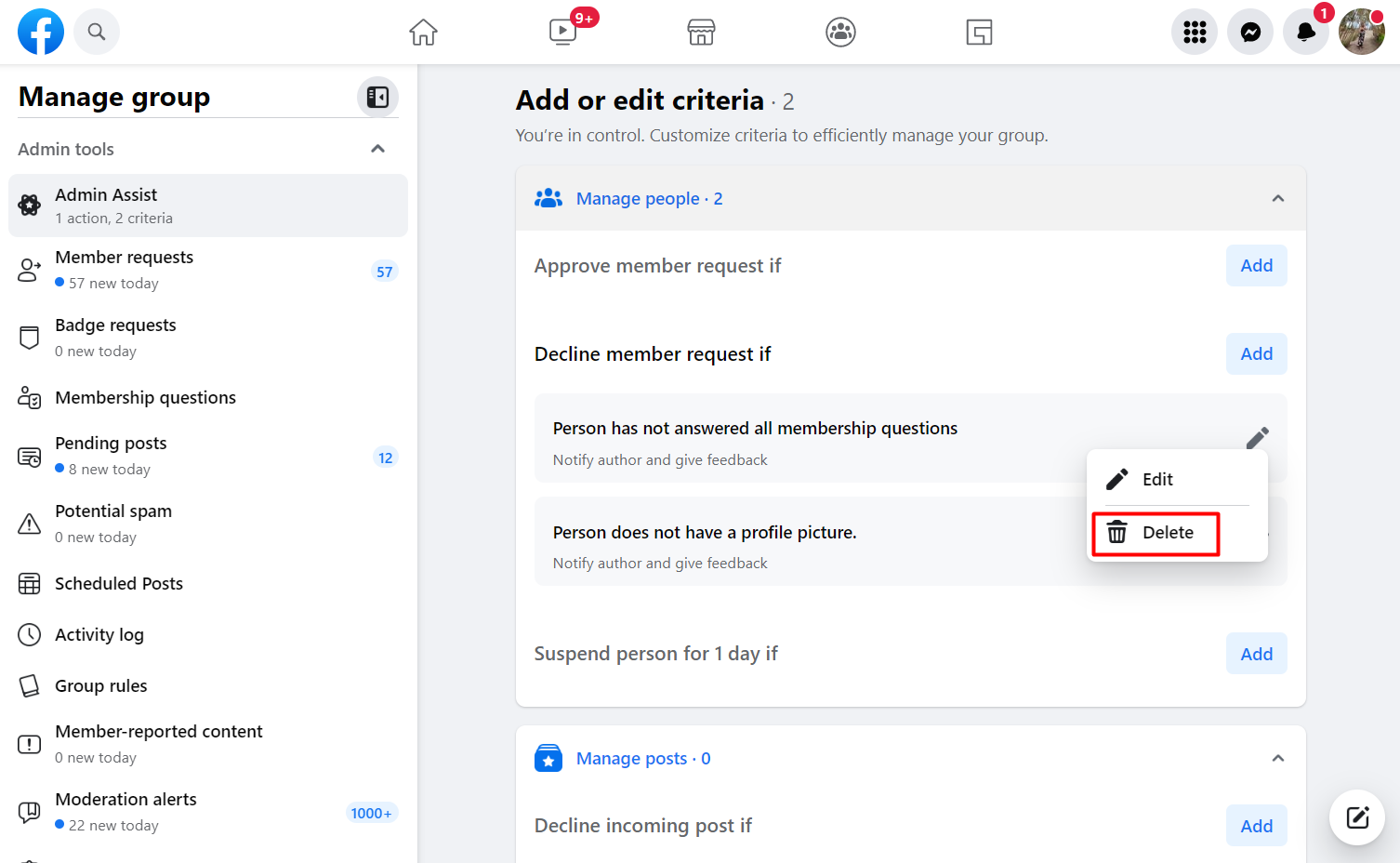
Task: View notifications via the bell icon
Action: click(1306, 32)
